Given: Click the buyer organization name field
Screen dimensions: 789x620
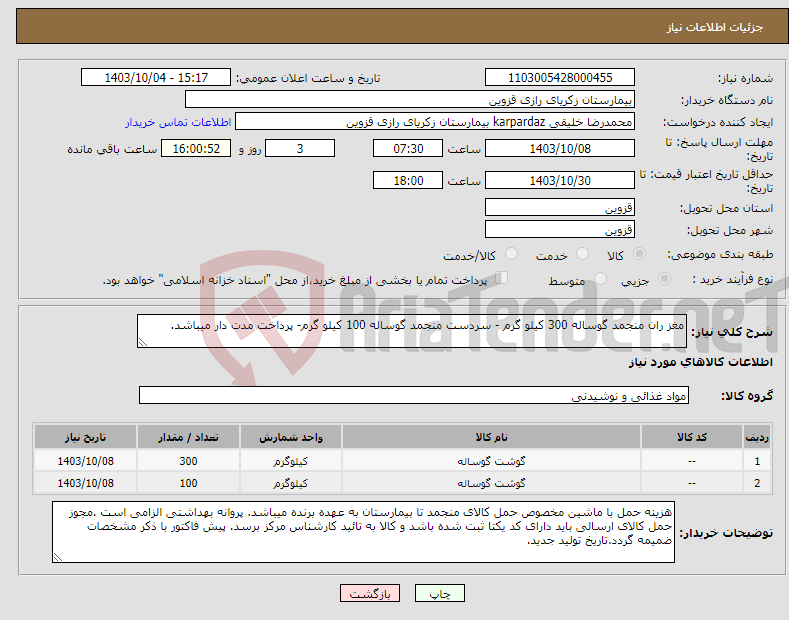Looking at the screenshot, I should 410,100.
